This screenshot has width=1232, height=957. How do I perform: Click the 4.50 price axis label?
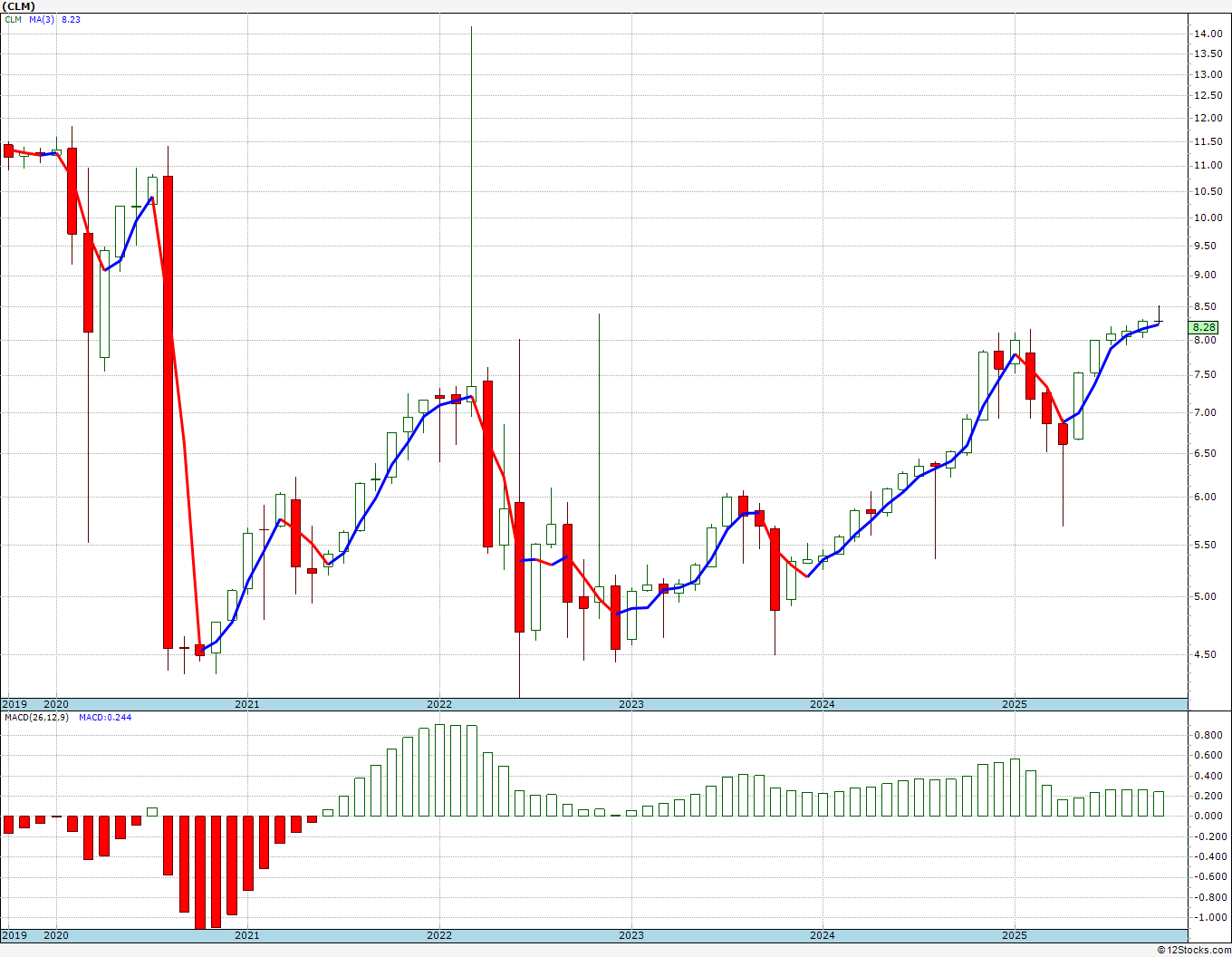[x=1206, y=654]
